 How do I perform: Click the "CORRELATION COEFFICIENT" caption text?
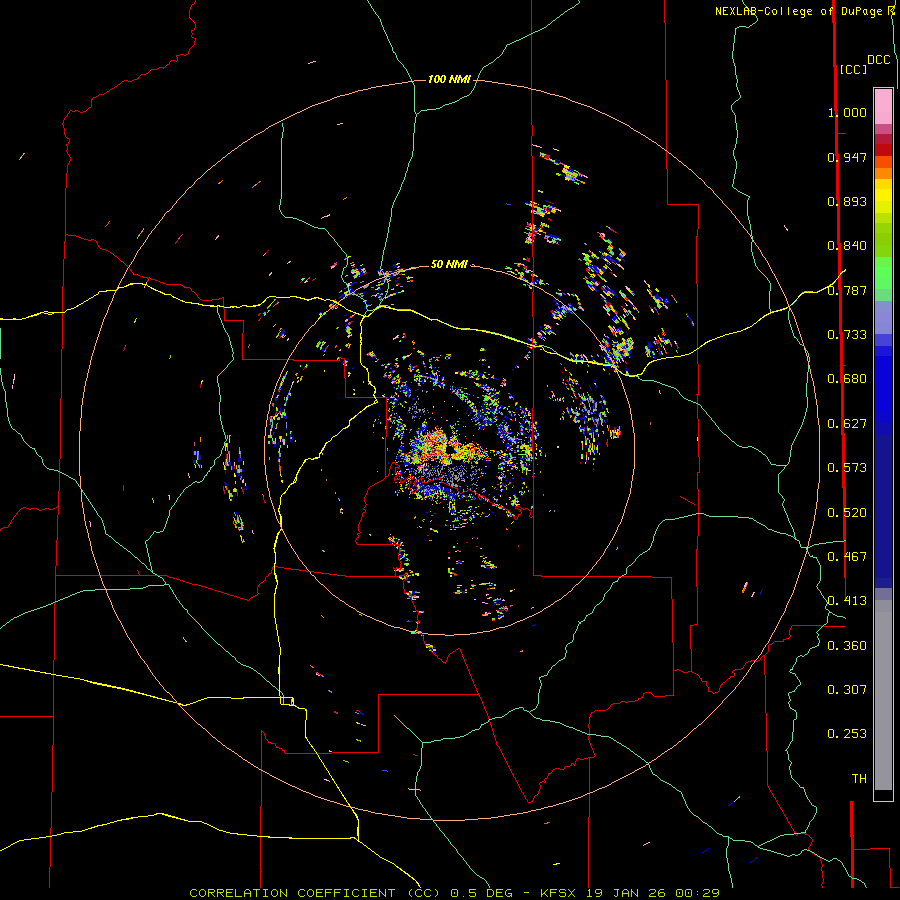pos(292,893)
